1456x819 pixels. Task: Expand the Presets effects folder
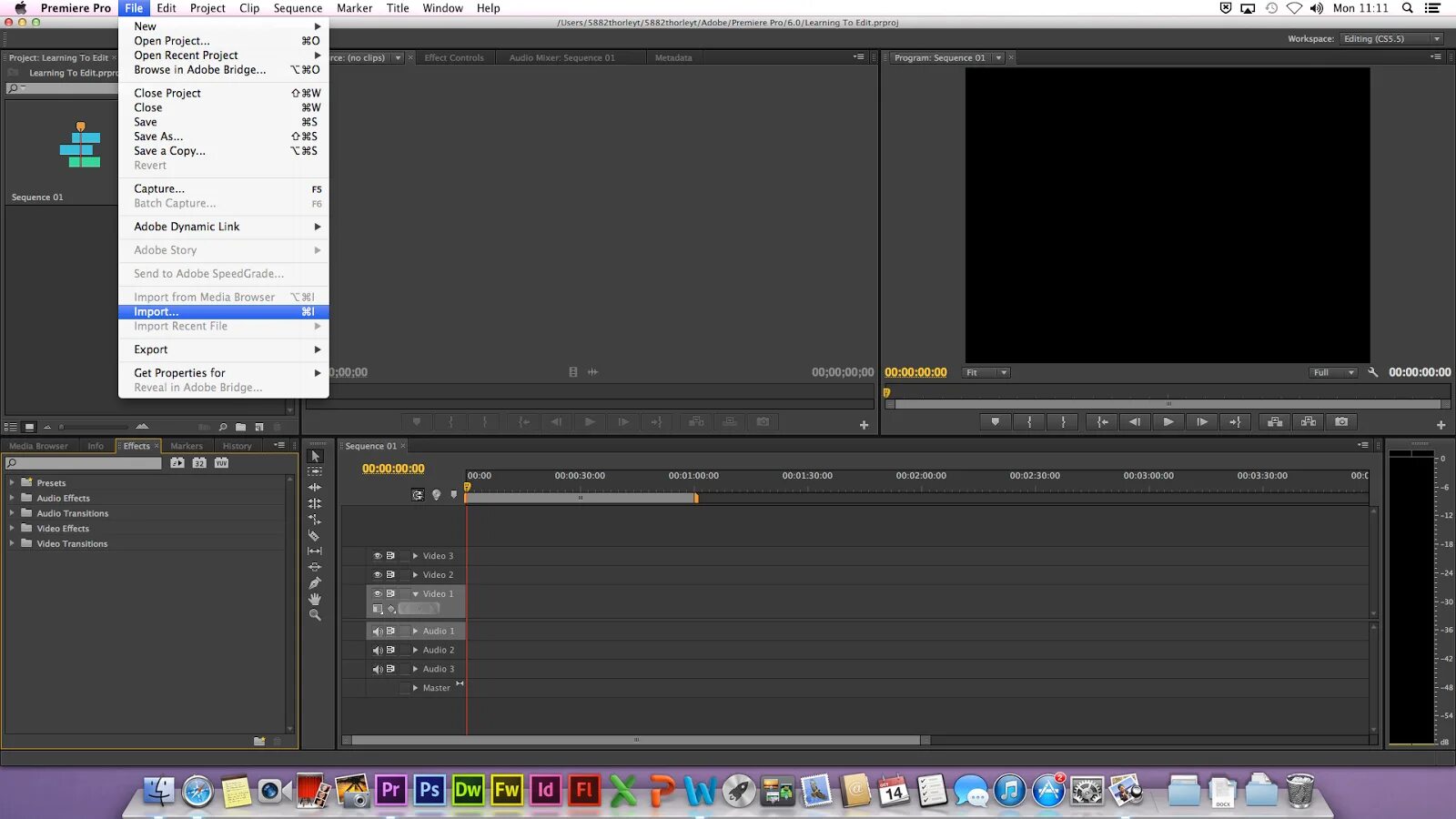pyautogui.click(x=12, y=483)
